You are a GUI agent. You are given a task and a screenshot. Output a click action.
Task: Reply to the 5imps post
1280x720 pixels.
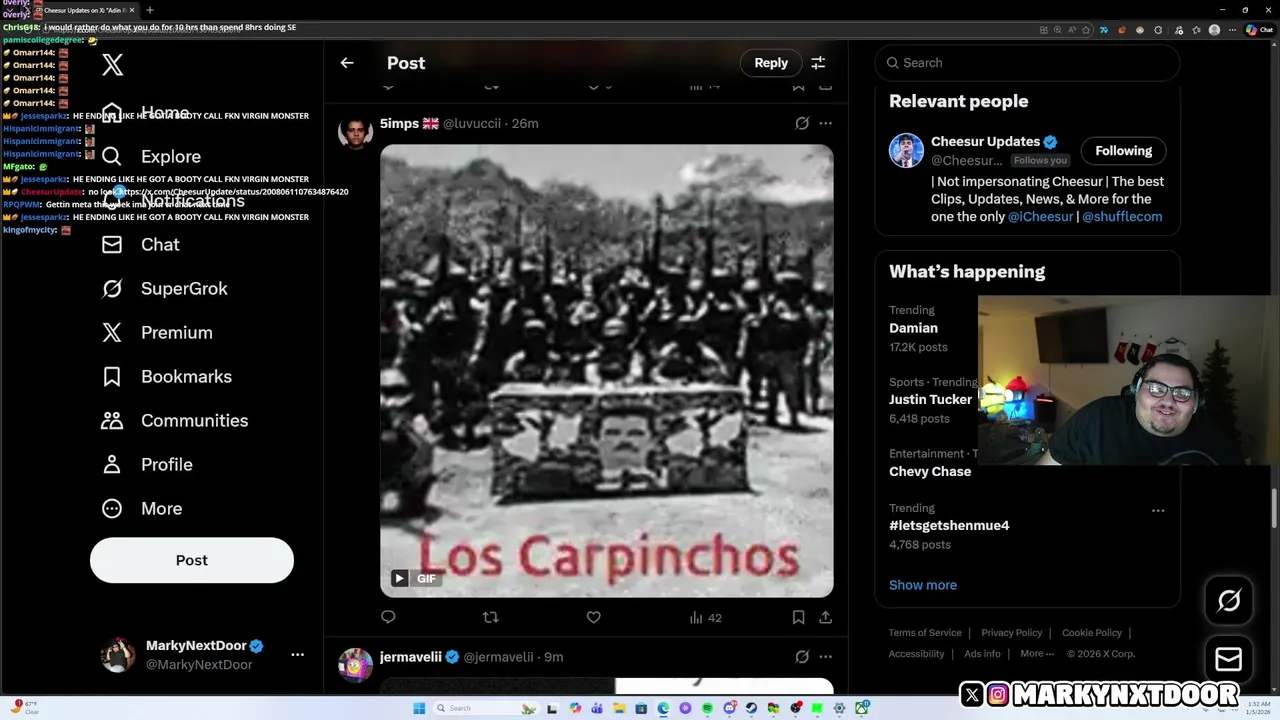pos(388,617)
